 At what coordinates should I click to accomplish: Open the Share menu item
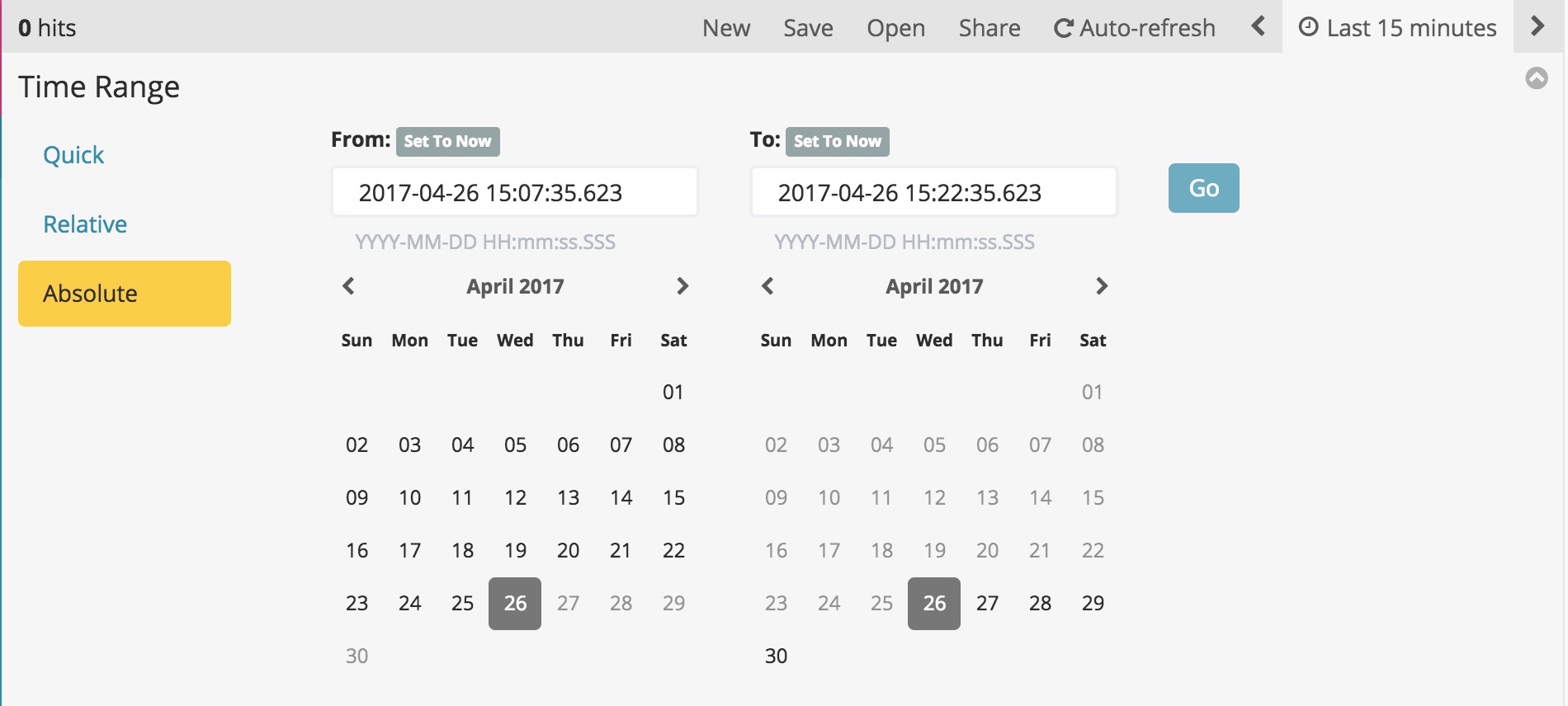[989, 28]
